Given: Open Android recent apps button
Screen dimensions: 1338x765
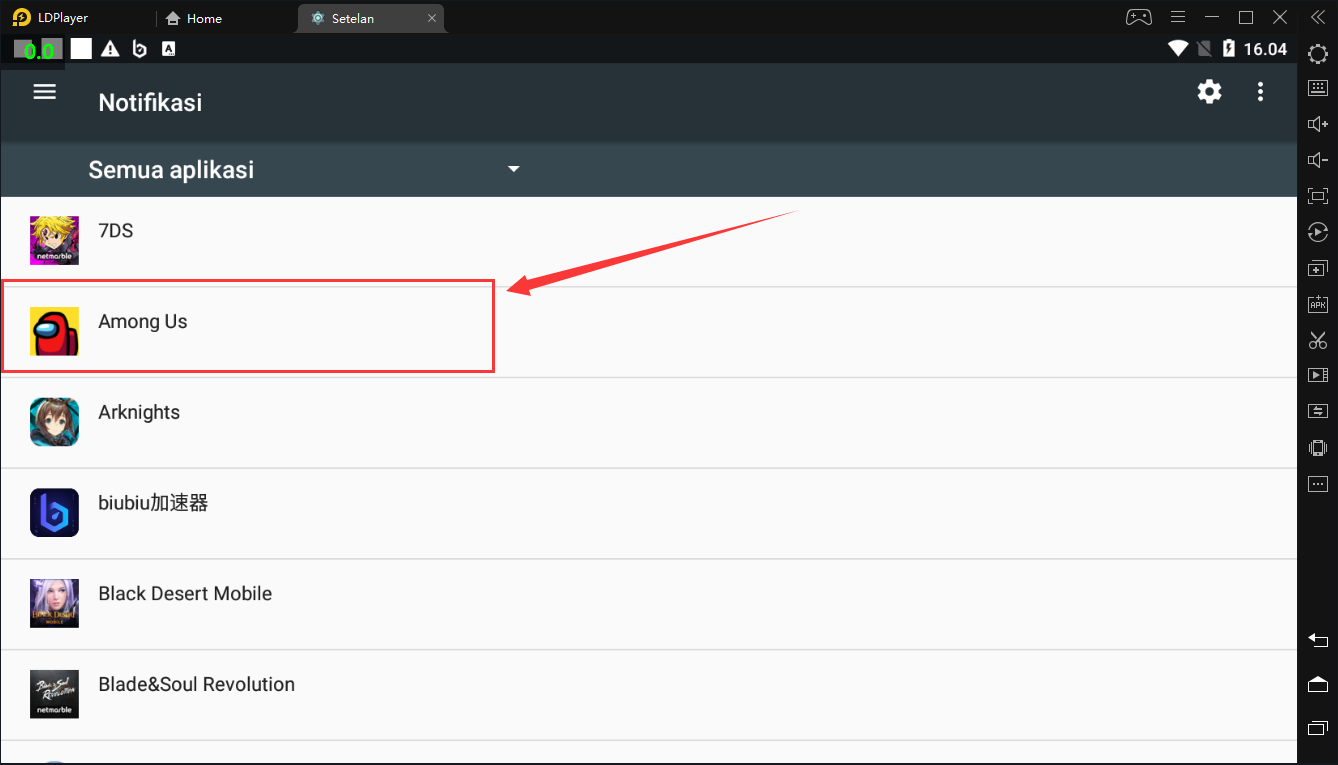Looking at the screenshot, I should pyautogui.click(x=1318, y=727).
